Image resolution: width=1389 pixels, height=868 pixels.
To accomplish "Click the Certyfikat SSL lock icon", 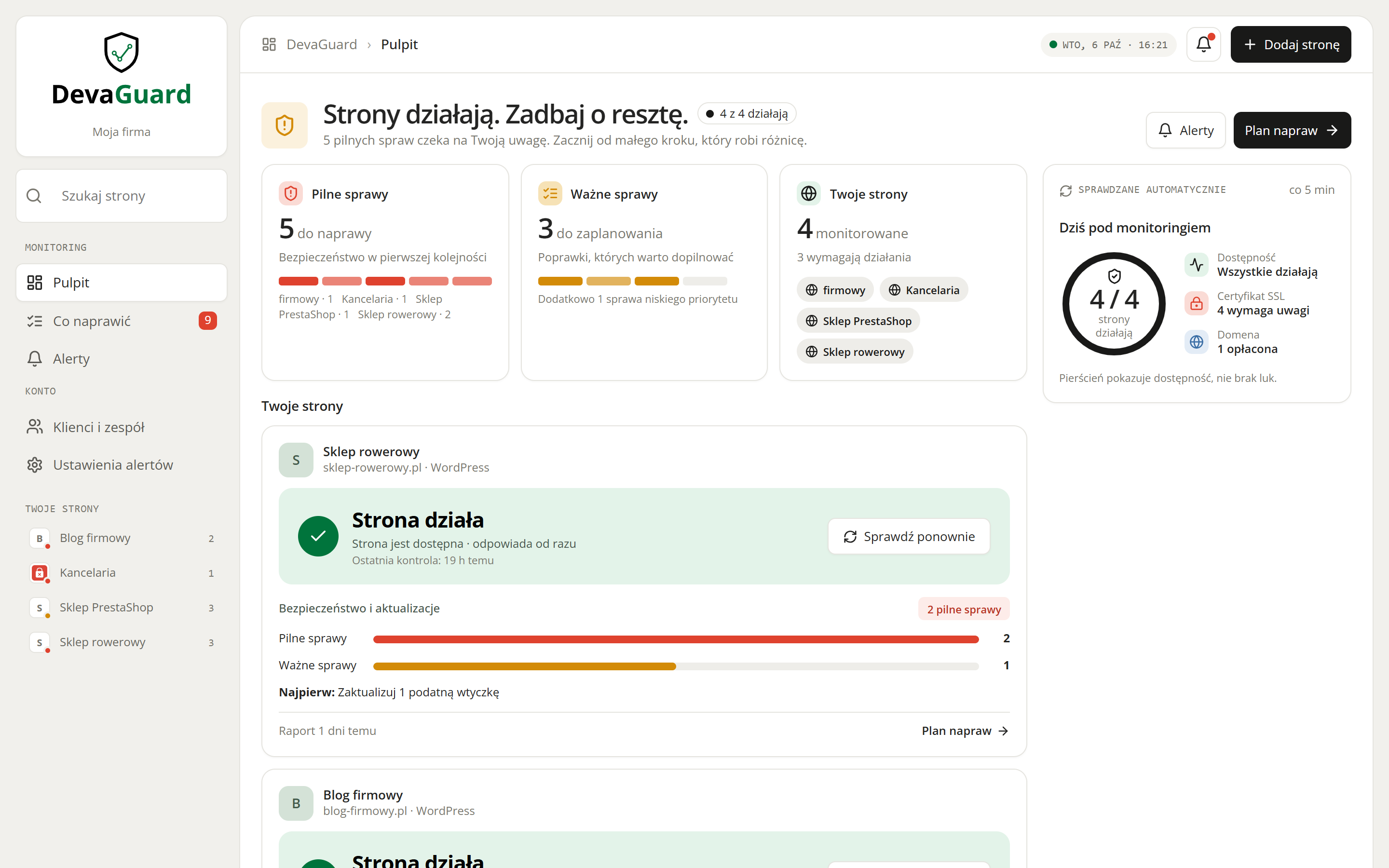I will coord(1196,303).
